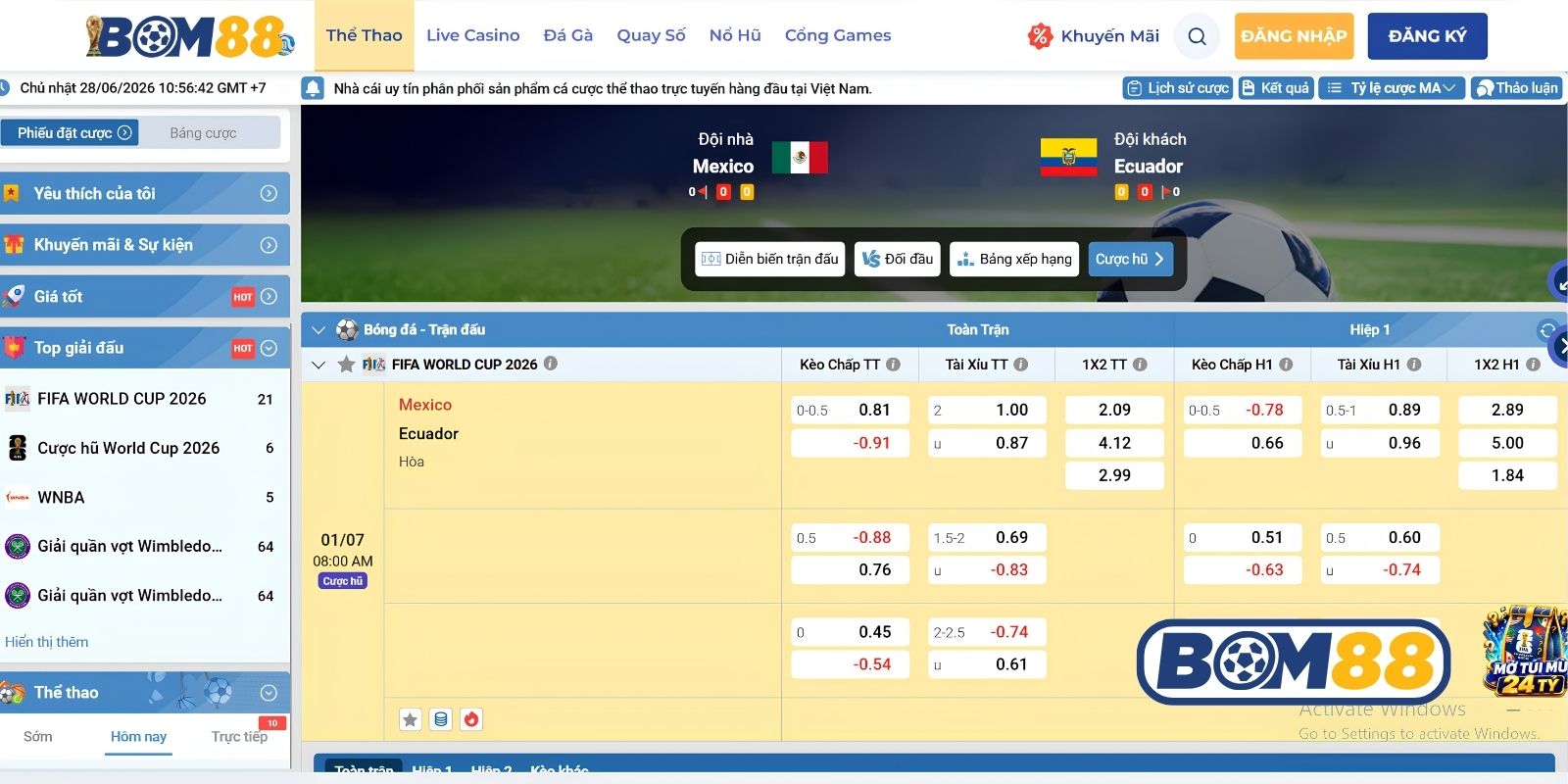Click the Cược hũ tag under 08:00 AM
The width and height of the screenshot is (1568, 784).
[x=343, y=581]
